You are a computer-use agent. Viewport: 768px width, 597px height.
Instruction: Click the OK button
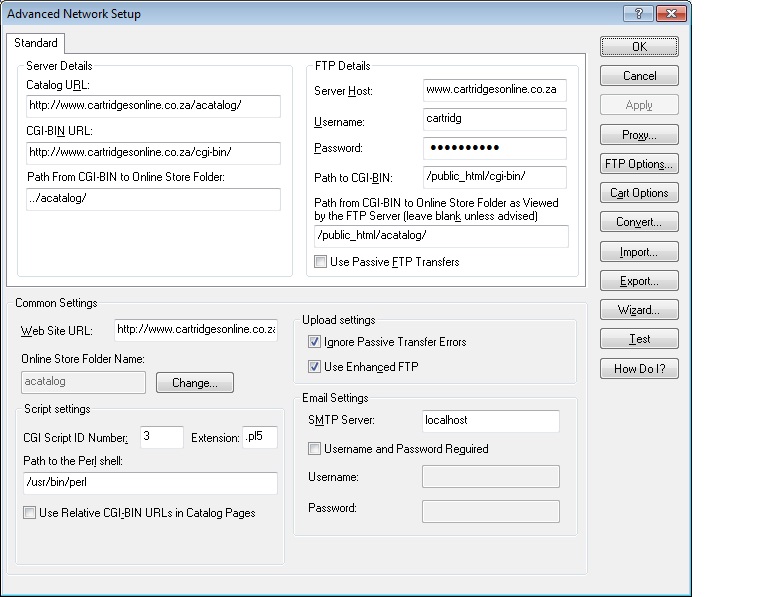tap(639, 47)
